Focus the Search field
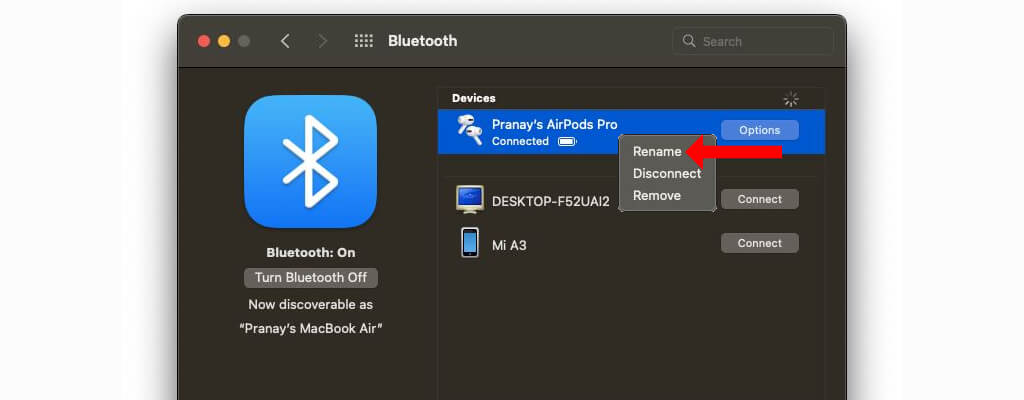 click(x=753, y=41)
